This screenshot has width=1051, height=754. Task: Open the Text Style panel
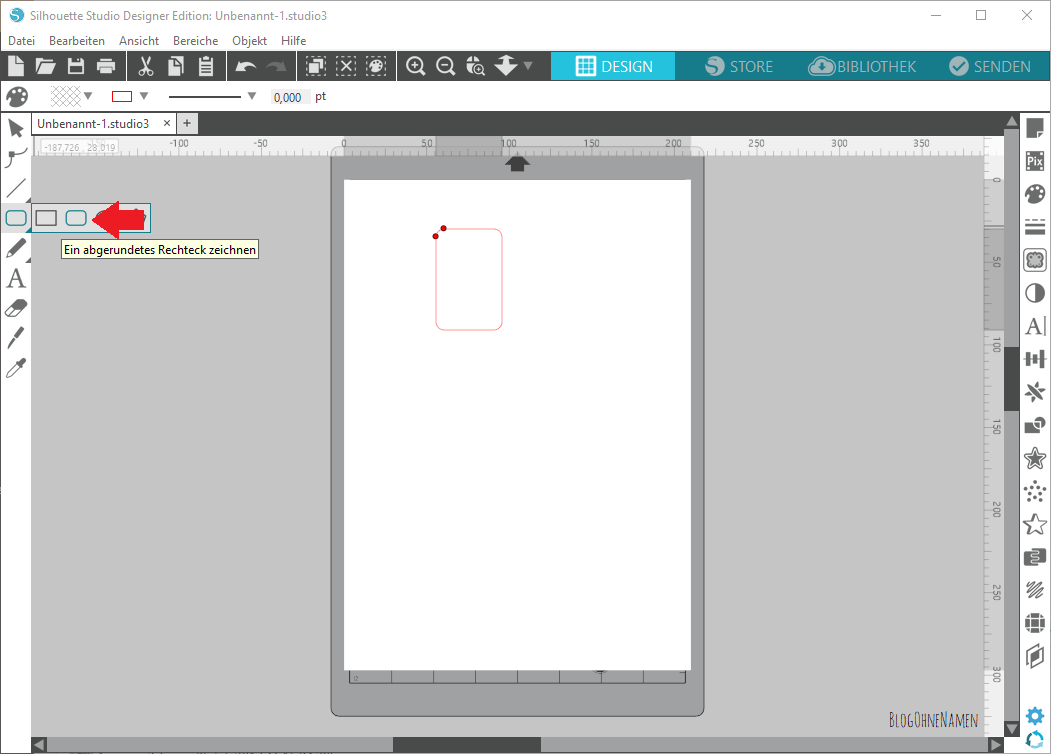(1035, 325)
